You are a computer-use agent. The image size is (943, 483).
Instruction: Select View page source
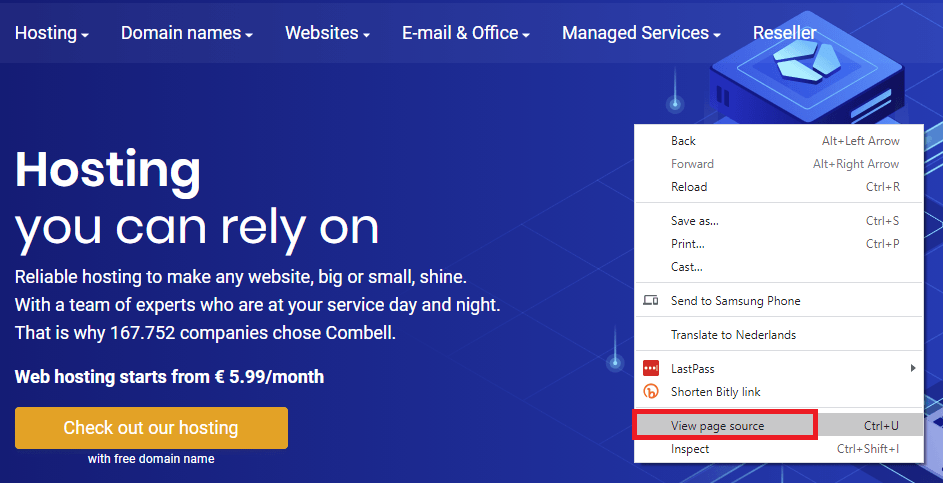point(779,426)
